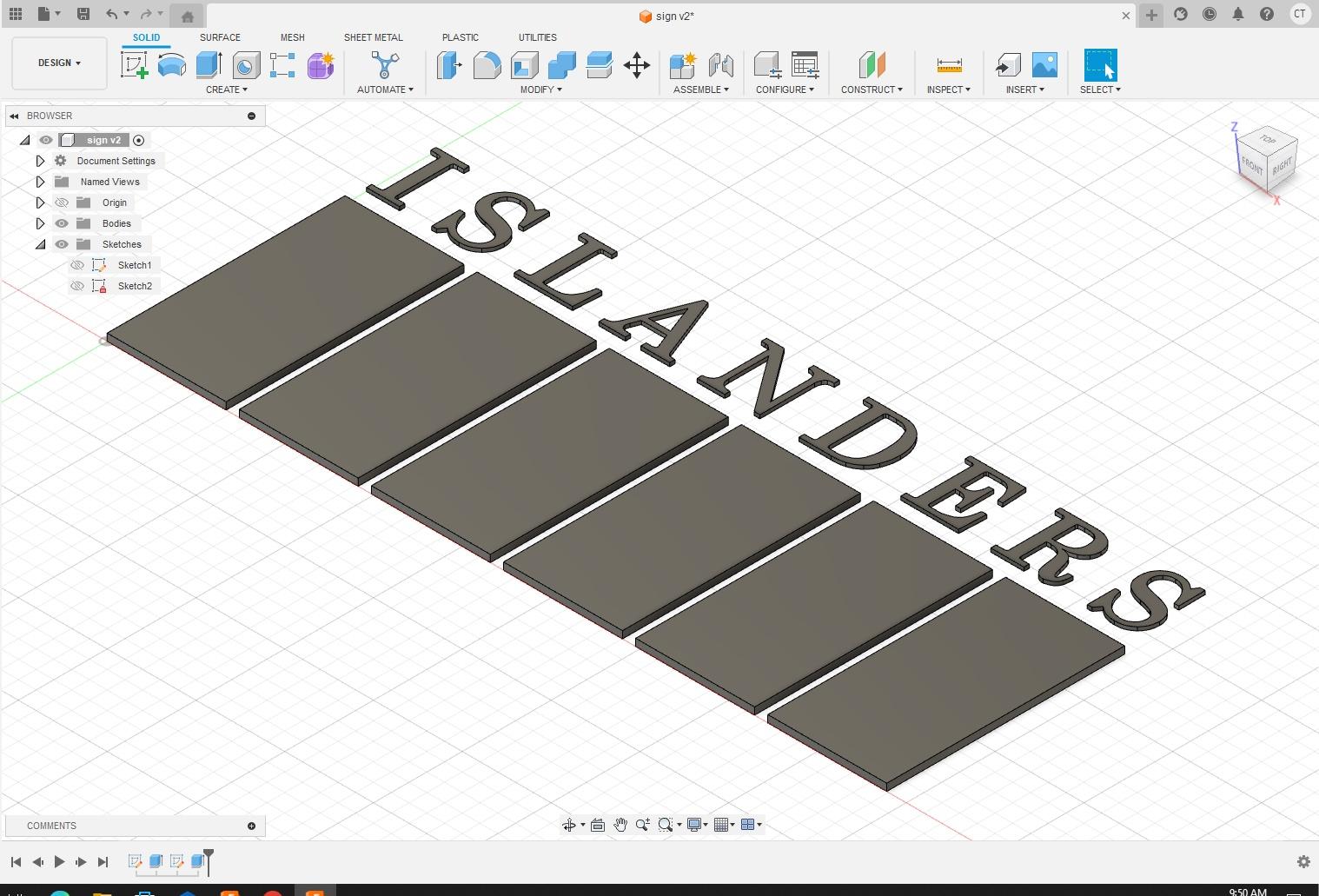The image size is (1319, 896).
Task: Select the Extrude tool
Action: [209, 65]
